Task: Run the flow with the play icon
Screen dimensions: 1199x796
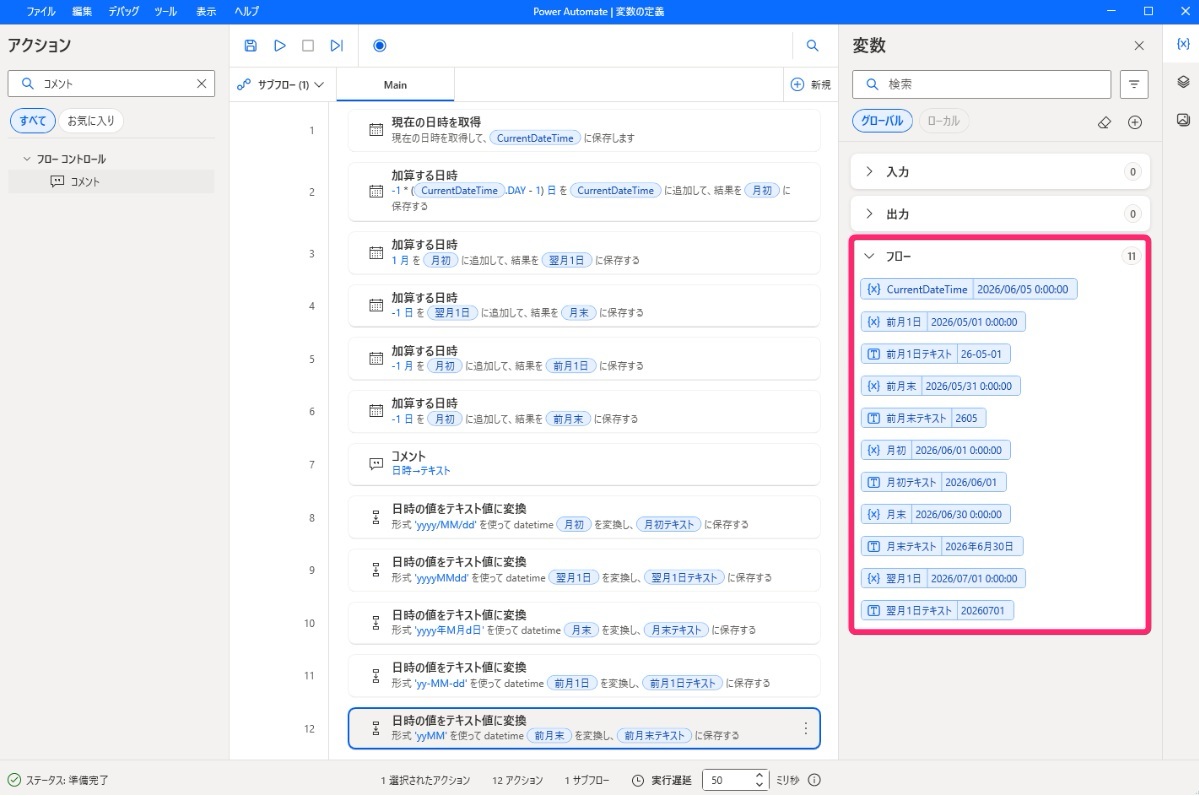Action: point(280,46)
